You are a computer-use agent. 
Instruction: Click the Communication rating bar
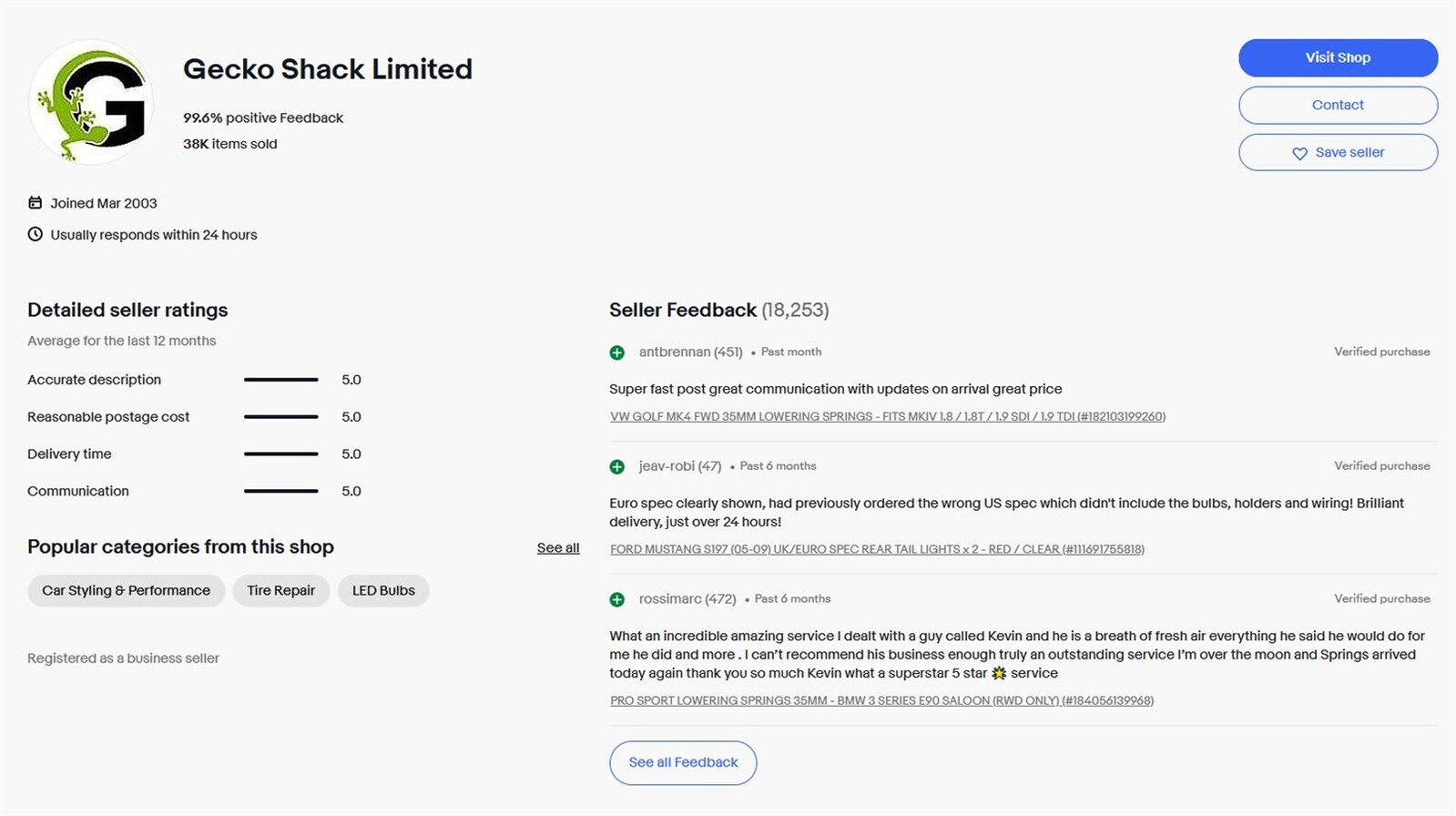coord(281,491)
